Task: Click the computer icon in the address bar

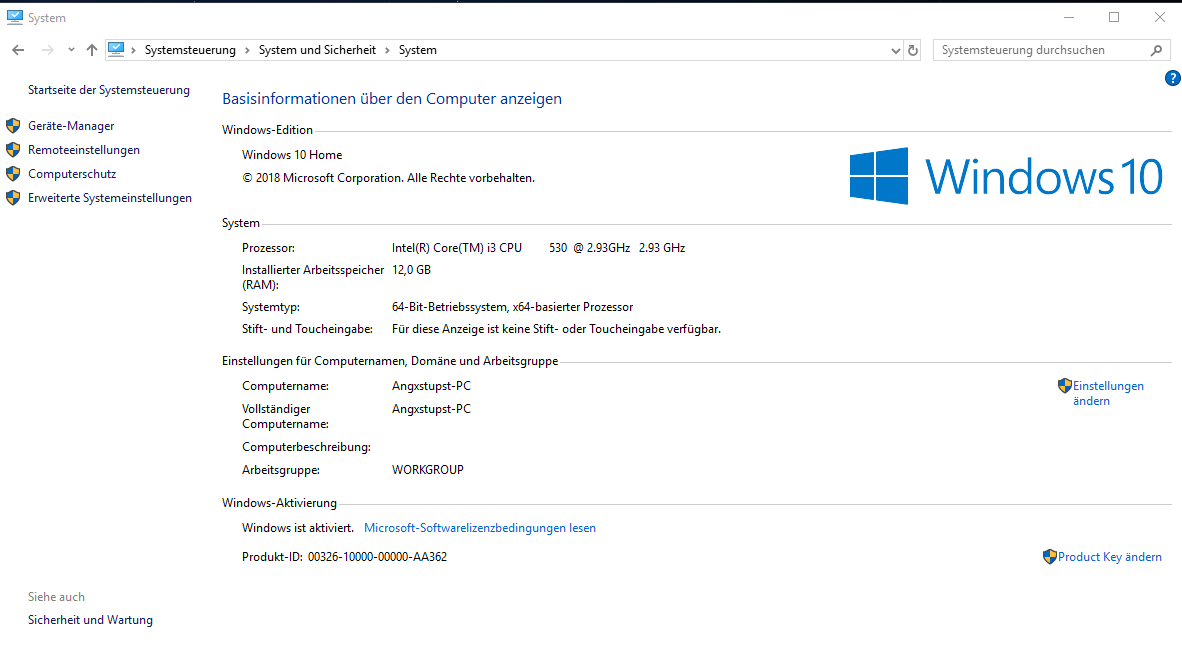Action: pos(116,50)
